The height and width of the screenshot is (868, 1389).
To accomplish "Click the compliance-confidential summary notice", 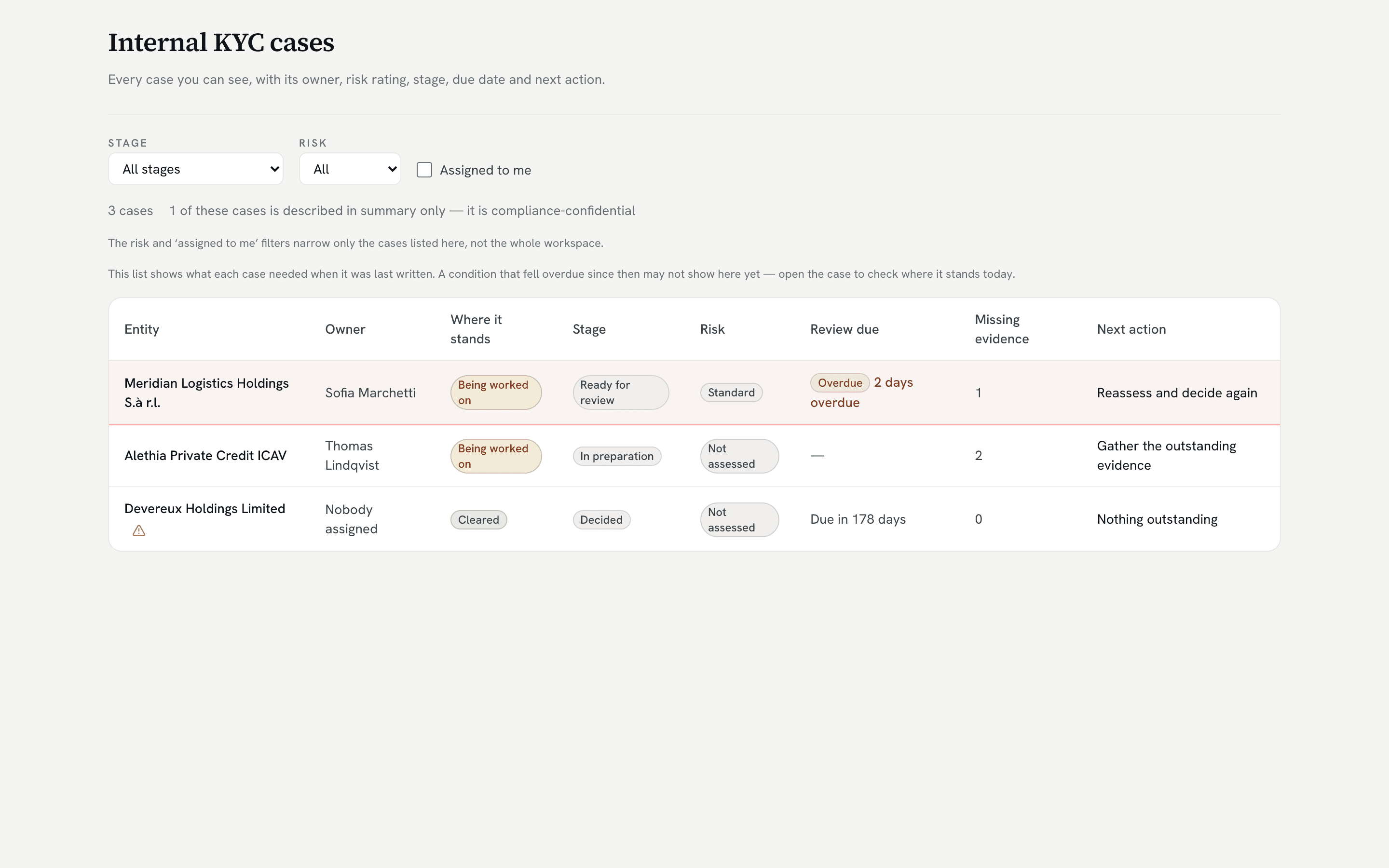I will [402, 211].
